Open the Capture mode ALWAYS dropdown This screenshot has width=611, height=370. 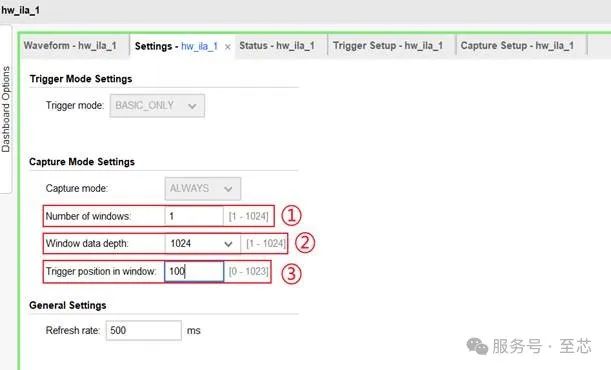tap(203, 189)
